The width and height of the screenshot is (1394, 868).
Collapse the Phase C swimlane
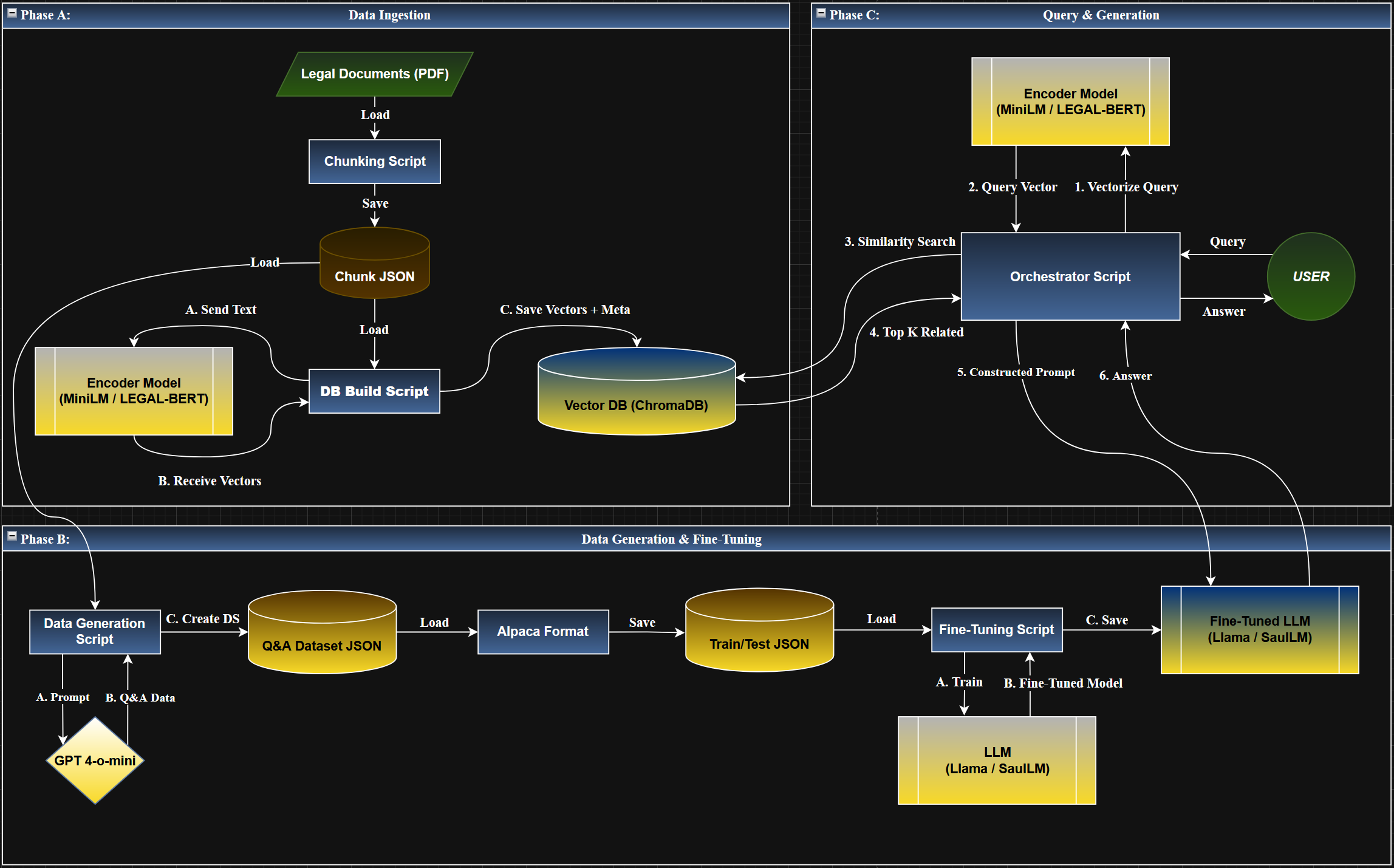pyautogui.click(x=821, y=13)
